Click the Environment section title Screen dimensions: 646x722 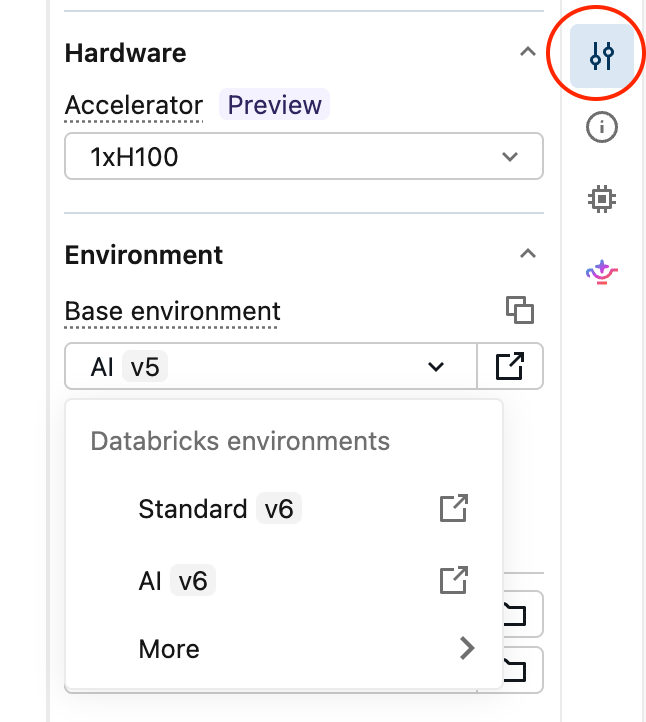[x=144, y=255]
